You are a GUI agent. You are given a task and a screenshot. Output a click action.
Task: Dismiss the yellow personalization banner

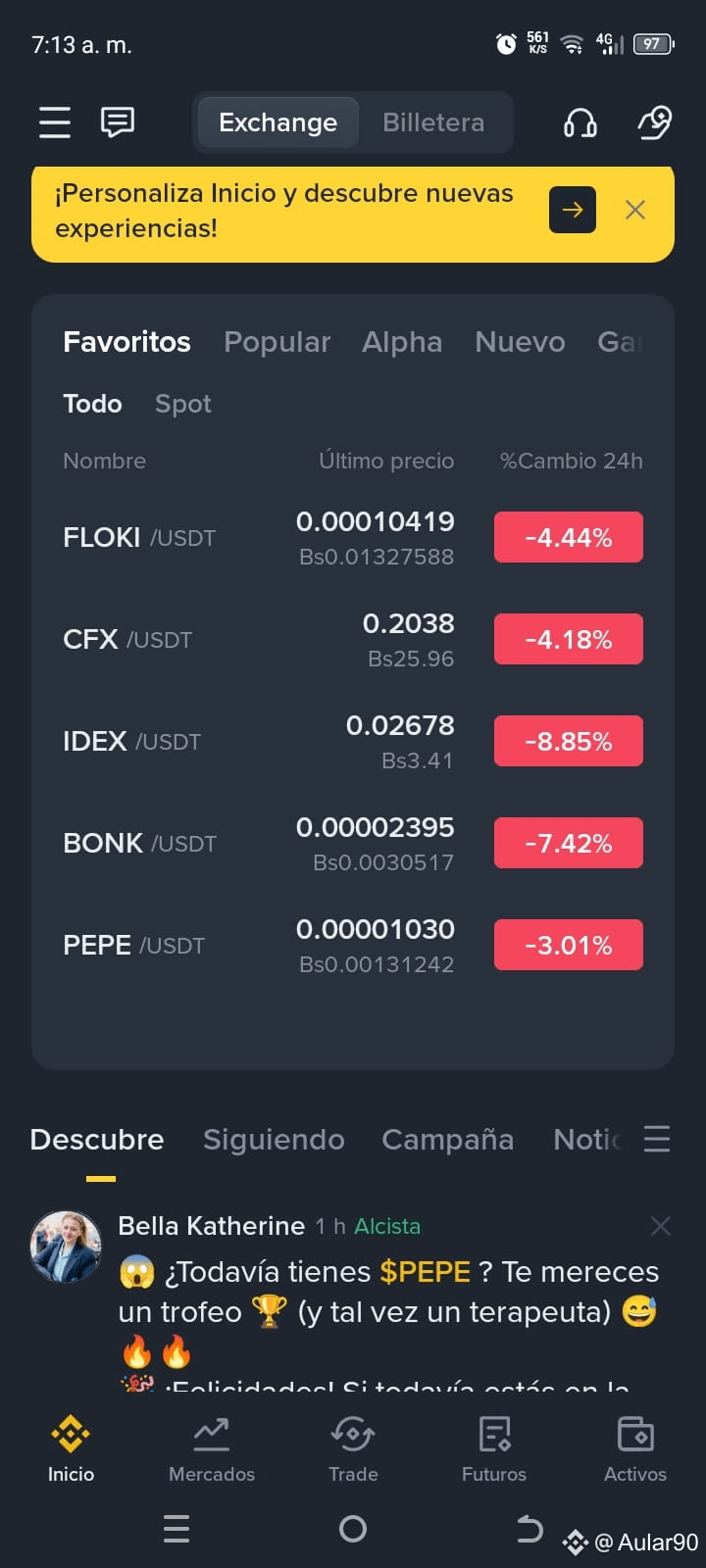635,210
